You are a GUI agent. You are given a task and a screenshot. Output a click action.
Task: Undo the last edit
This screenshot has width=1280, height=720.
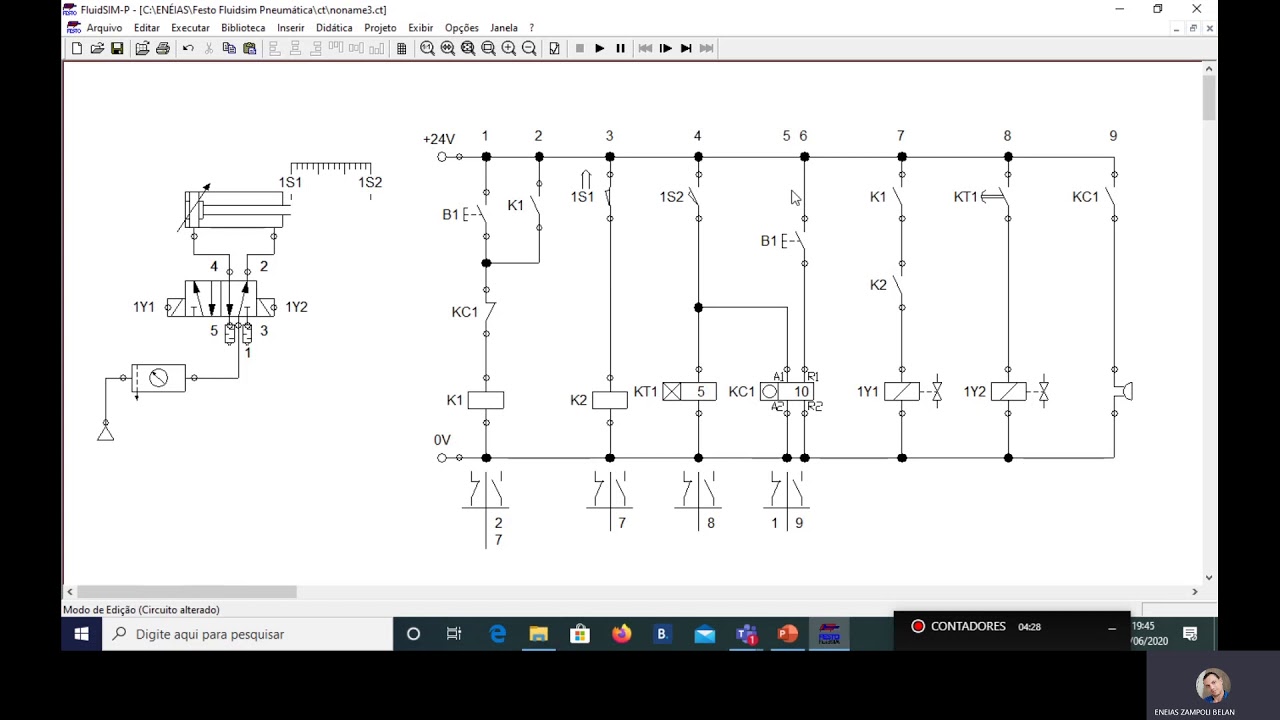tap(188, 48)
